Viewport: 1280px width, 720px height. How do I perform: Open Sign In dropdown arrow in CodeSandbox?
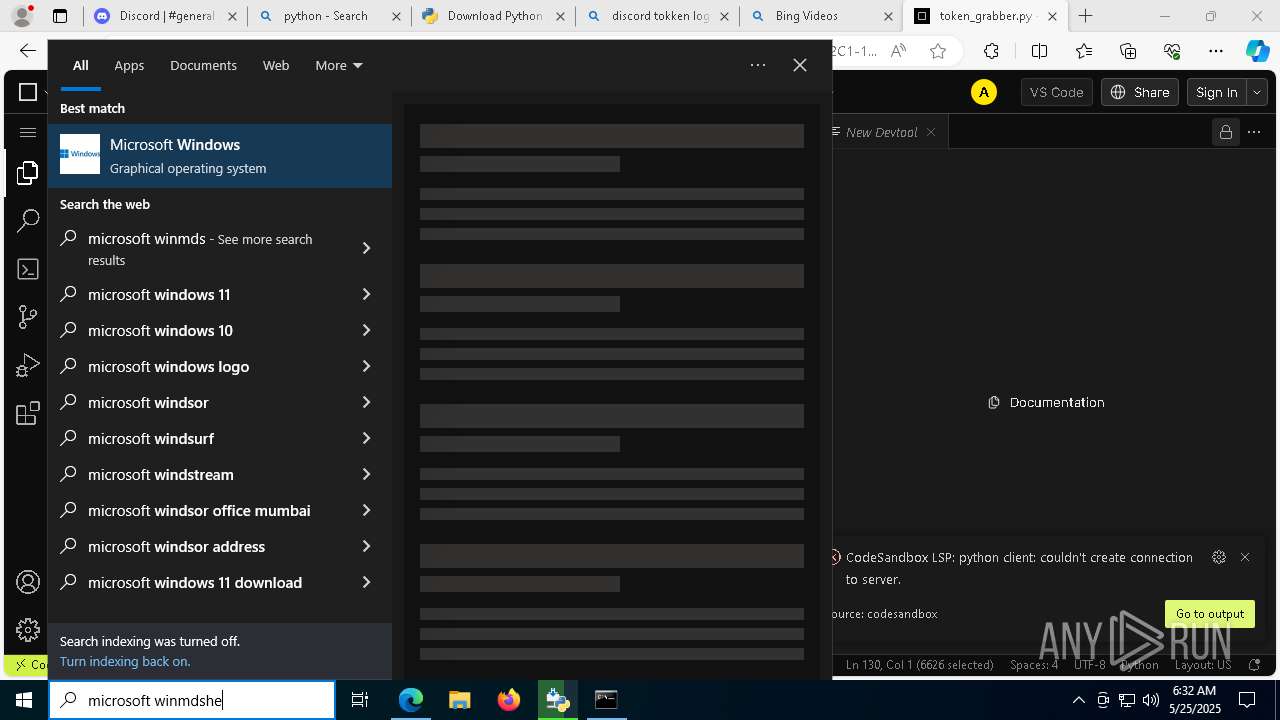pos(1257,92)
